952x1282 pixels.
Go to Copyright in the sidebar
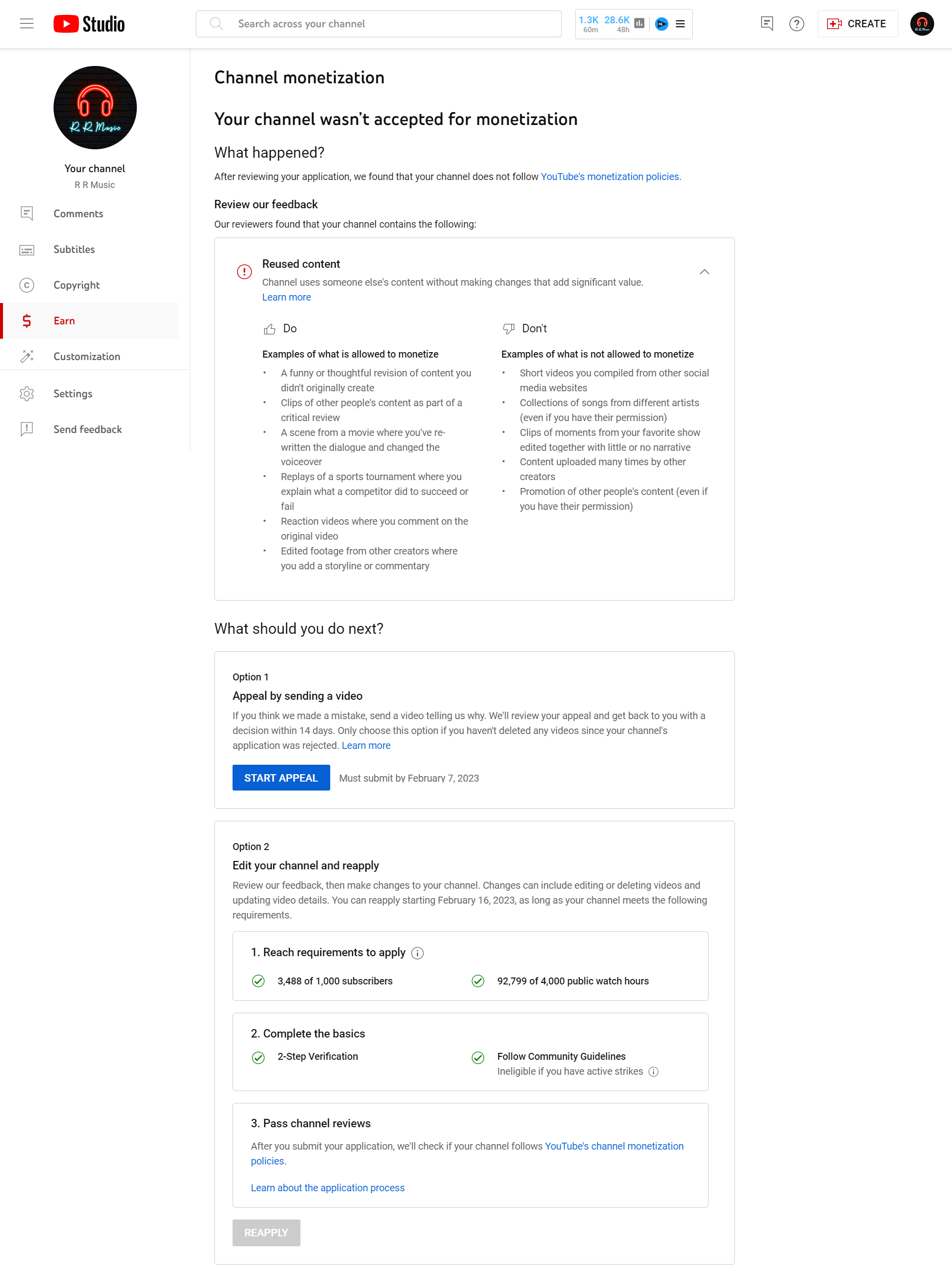click(77, 285)
